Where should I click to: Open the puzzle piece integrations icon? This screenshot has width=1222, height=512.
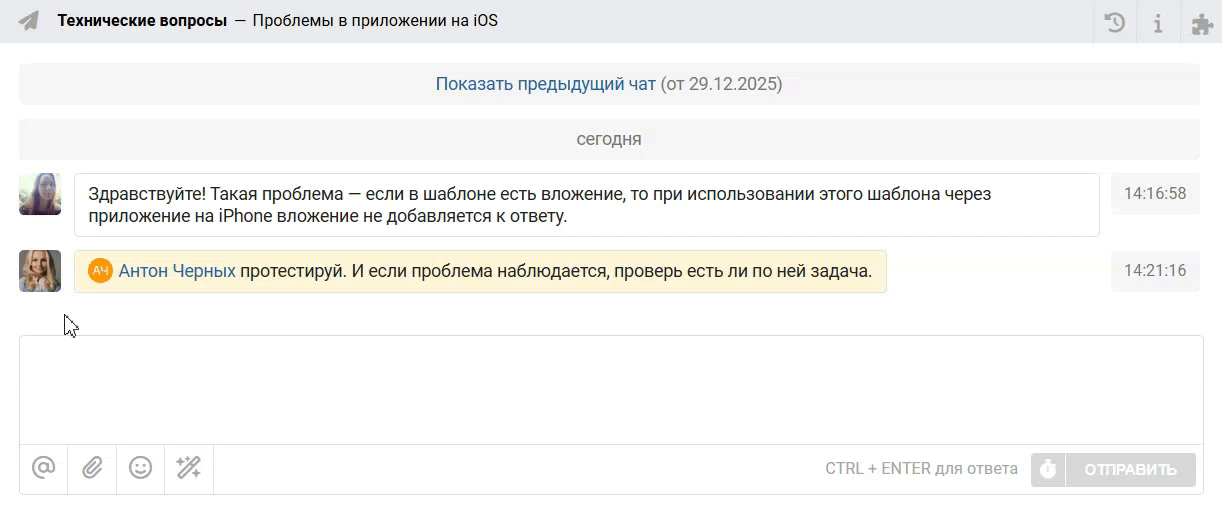[1202, 23]
